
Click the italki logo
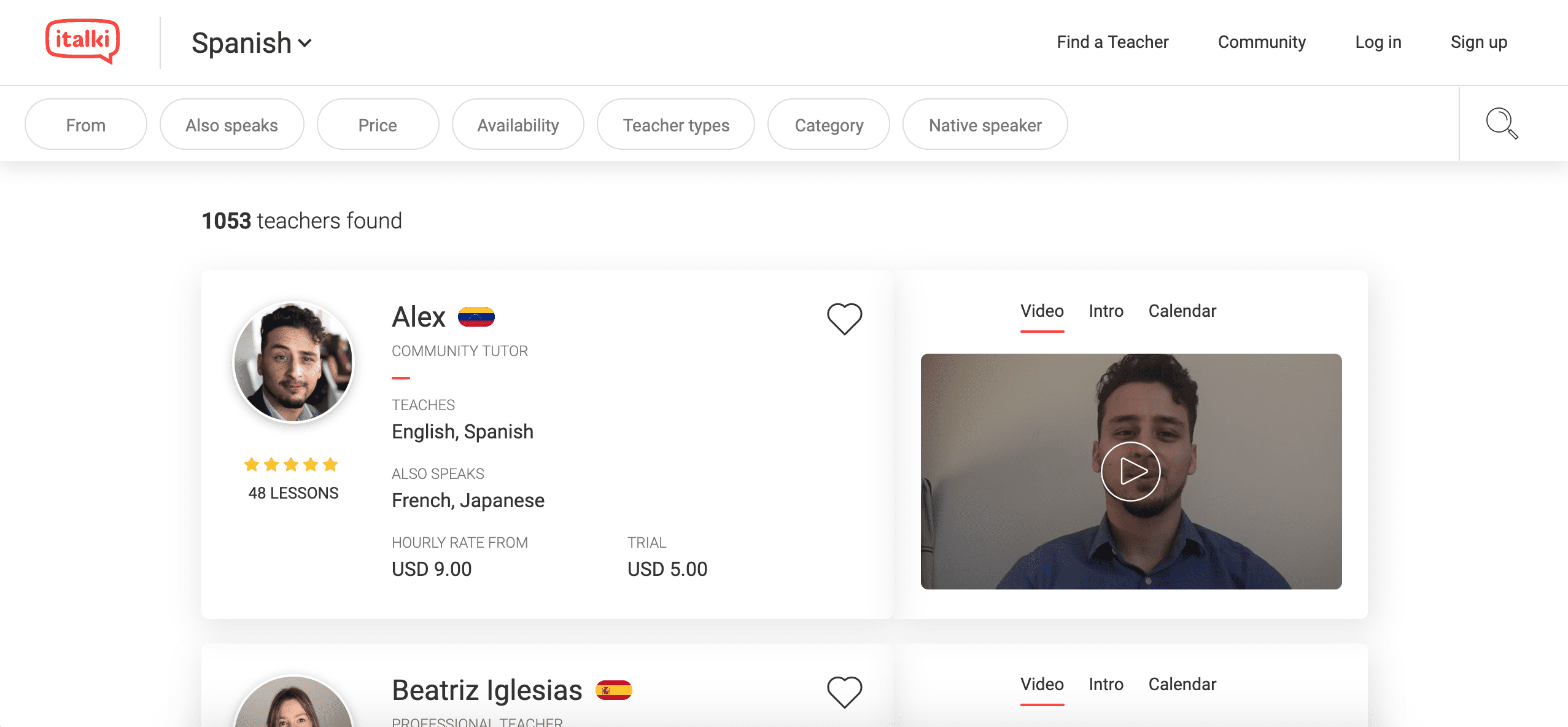(83, 41)
